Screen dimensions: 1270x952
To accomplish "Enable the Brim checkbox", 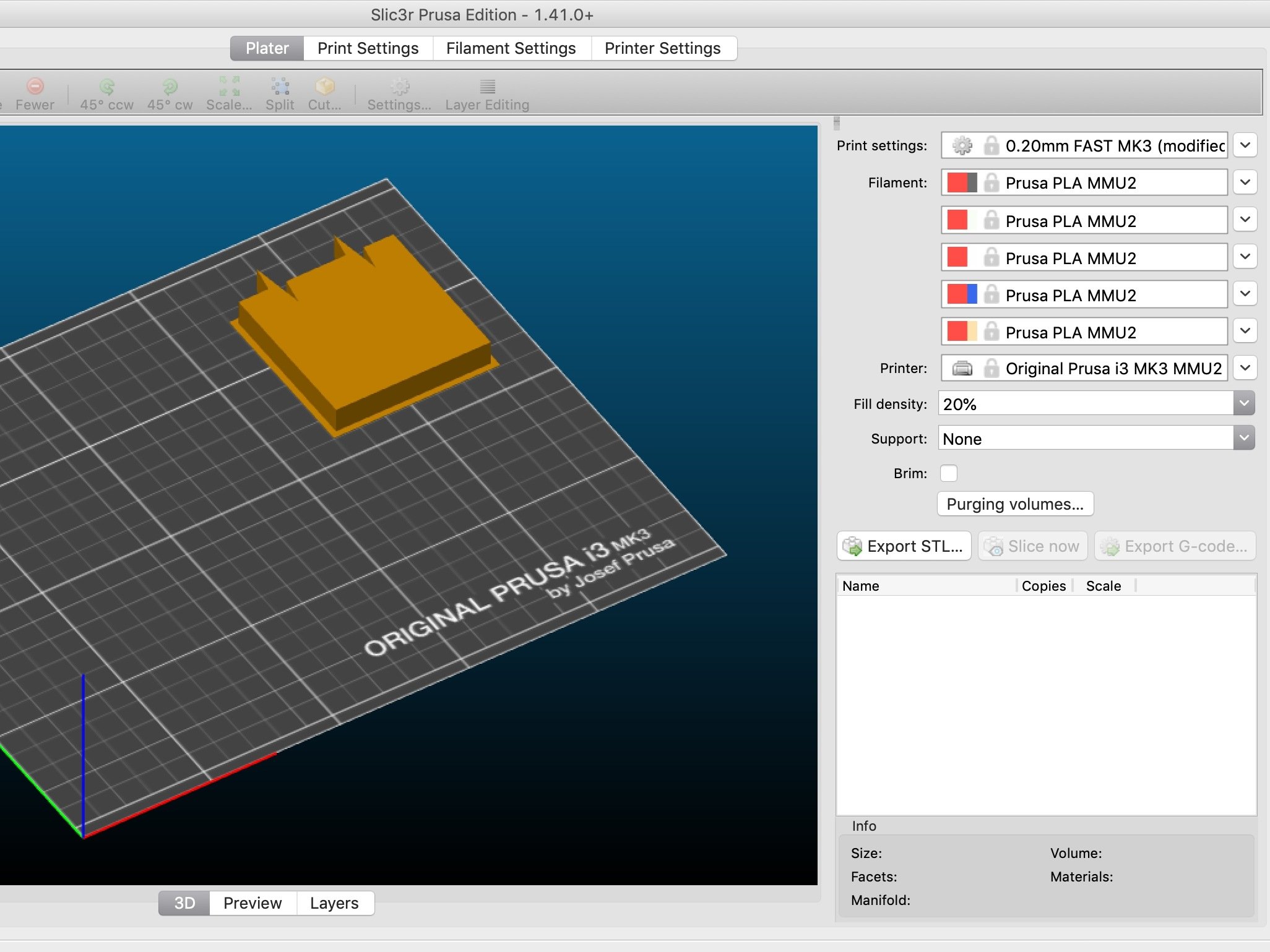I will tap(948, 473).
